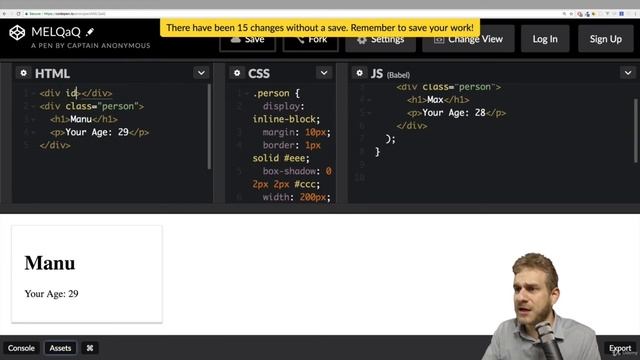Open the Console panel
Image resolution: width=640 pixels, height=360 pixels.
click(x=21, y=348)
